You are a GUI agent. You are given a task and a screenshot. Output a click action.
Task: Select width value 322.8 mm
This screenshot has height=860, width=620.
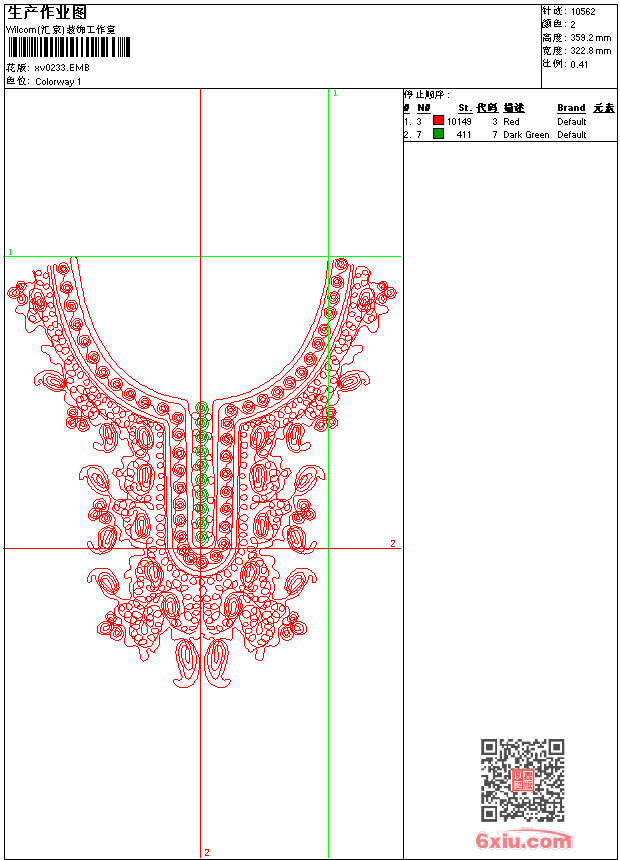[x=590, y=51]
